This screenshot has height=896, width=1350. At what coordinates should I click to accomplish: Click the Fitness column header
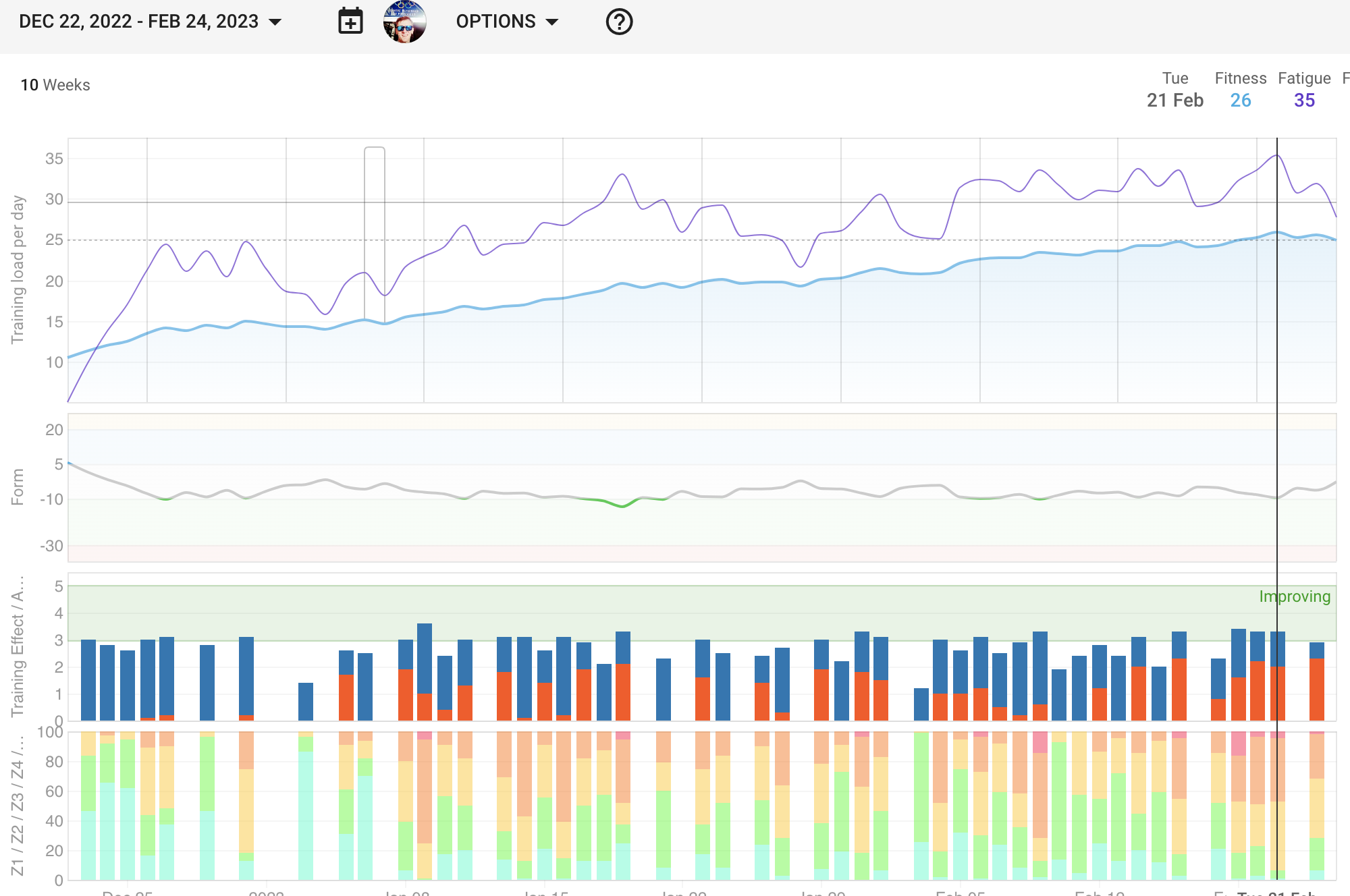click(1241, 78)
